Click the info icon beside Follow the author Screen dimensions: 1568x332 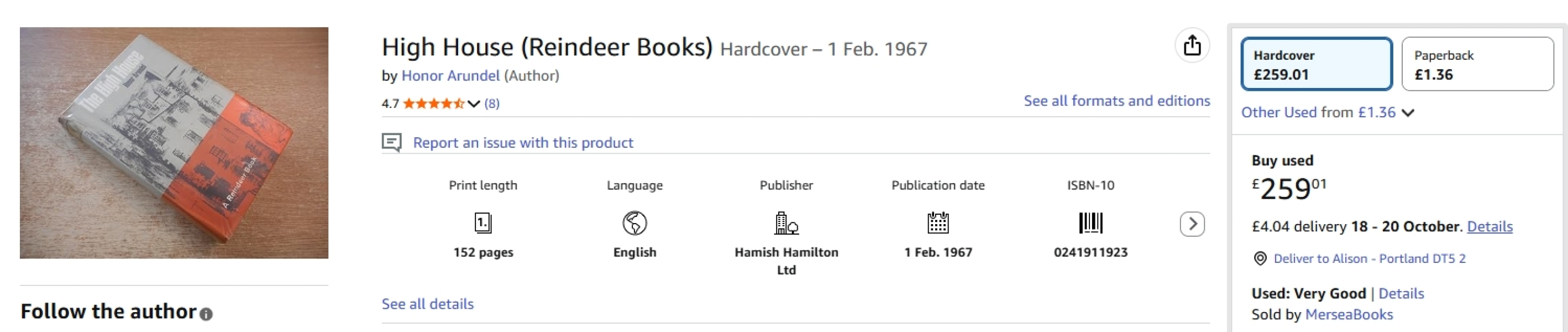[x=206, y=314]
